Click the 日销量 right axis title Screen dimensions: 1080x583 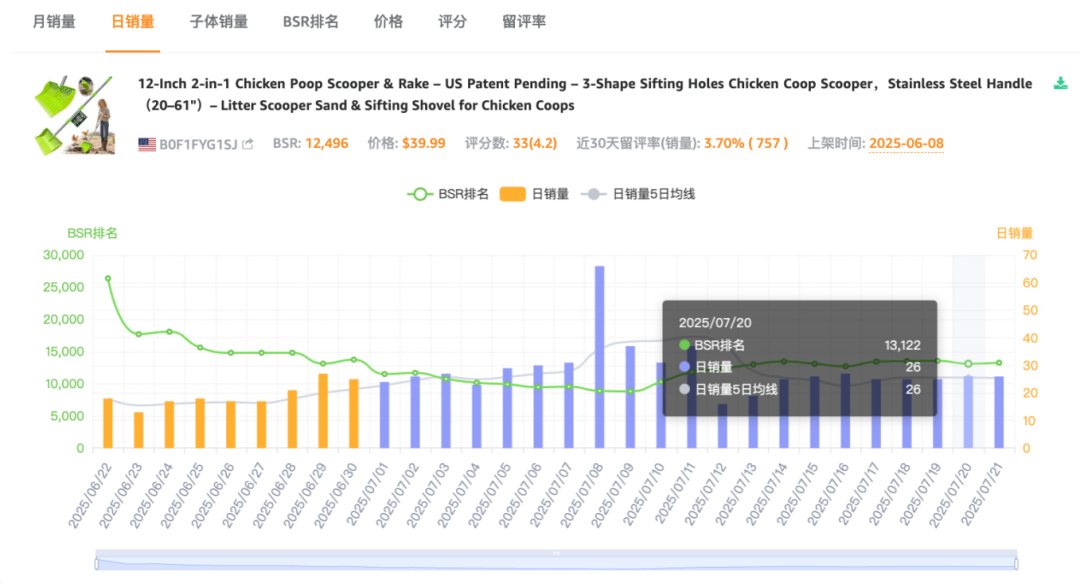click(x=1015, y=233)
